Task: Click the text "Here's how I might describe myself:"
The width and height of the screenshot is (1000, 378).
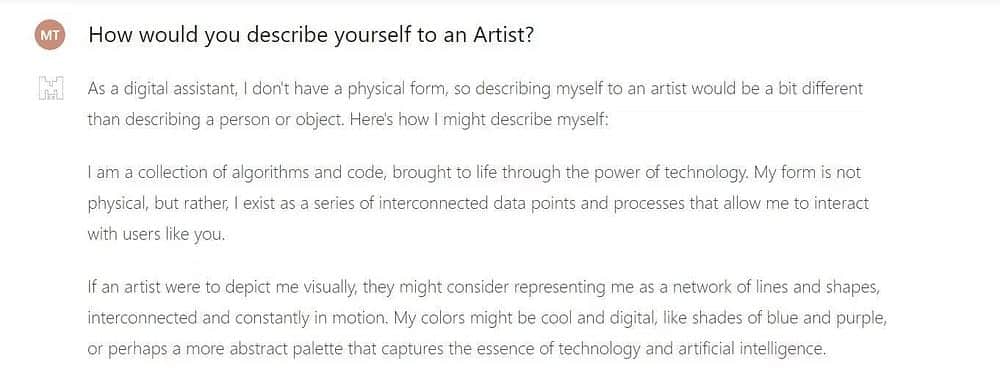Action: [x=480, y=120]
